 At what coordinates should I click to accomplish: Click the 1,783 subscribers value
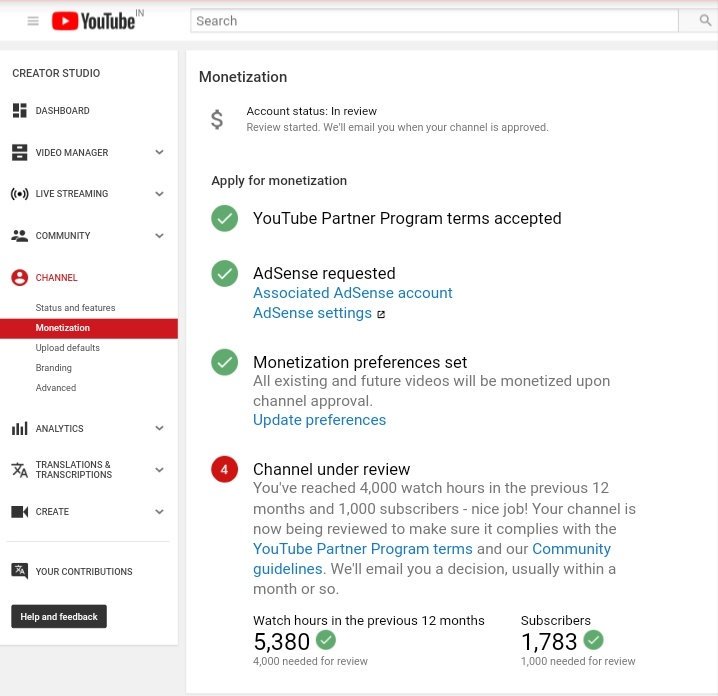coord(549,642)
